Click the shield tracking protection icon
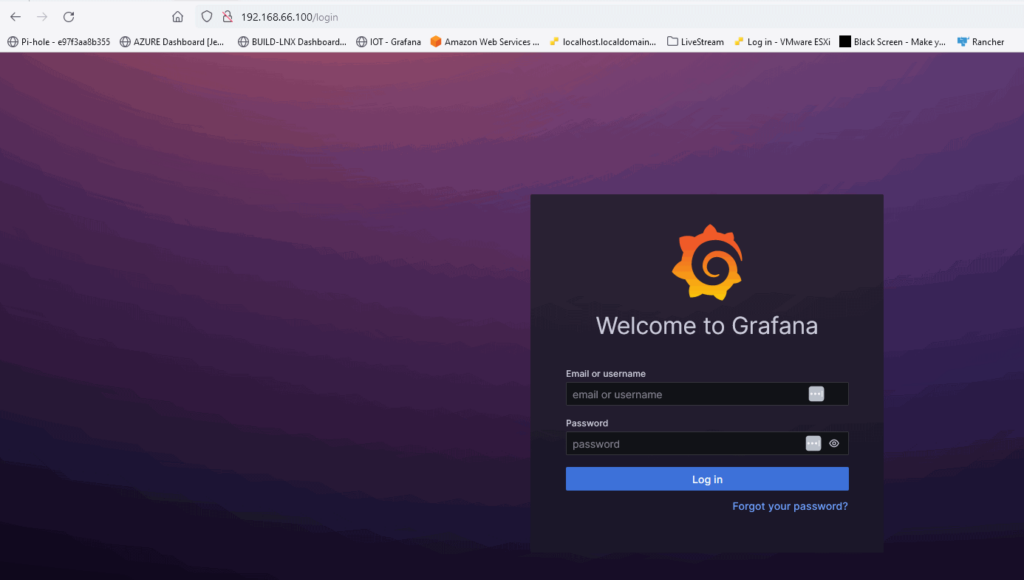The height and width of the screenshot is (580, 1024). click(206, 17)
